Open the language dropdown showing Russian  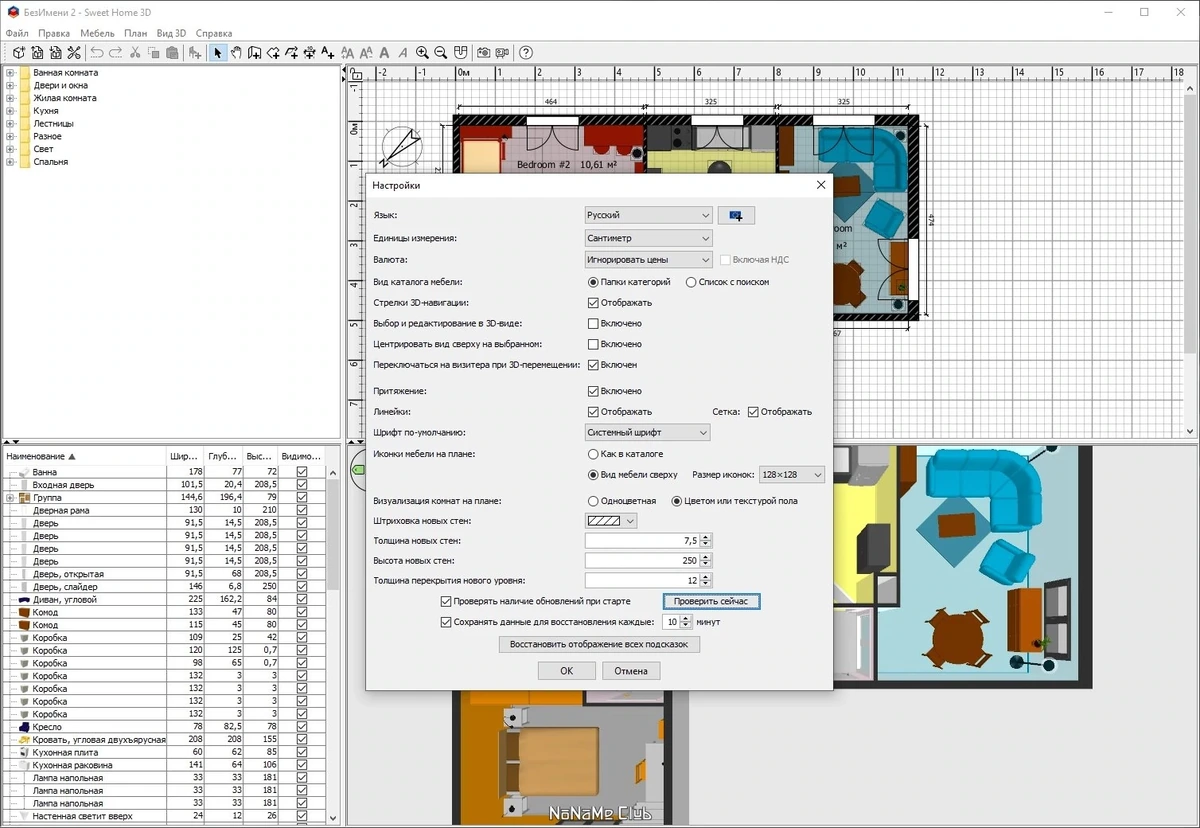click(648, 215)
